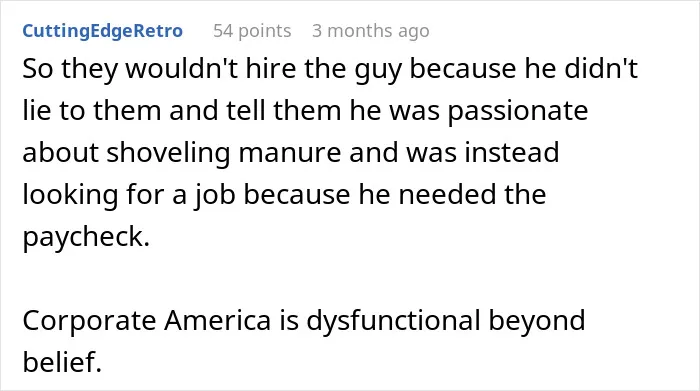Screen dimensions: 700x391
Task: Open the CuttingEdgeRetro user profile
Action: click(103, 31)
